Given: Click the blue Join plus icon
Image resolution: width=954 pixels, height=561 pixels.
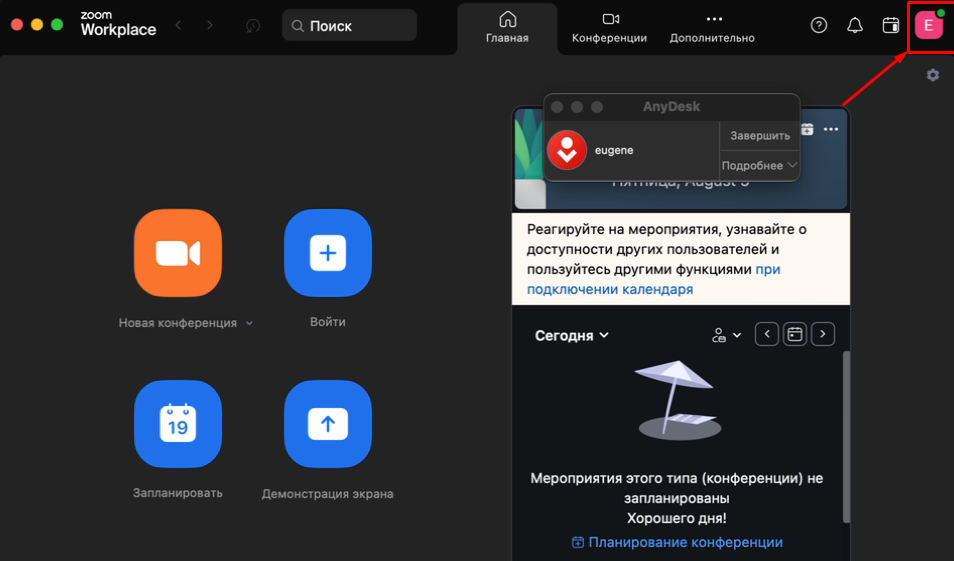Looking at the screenshot, I should tap(327, 253).
